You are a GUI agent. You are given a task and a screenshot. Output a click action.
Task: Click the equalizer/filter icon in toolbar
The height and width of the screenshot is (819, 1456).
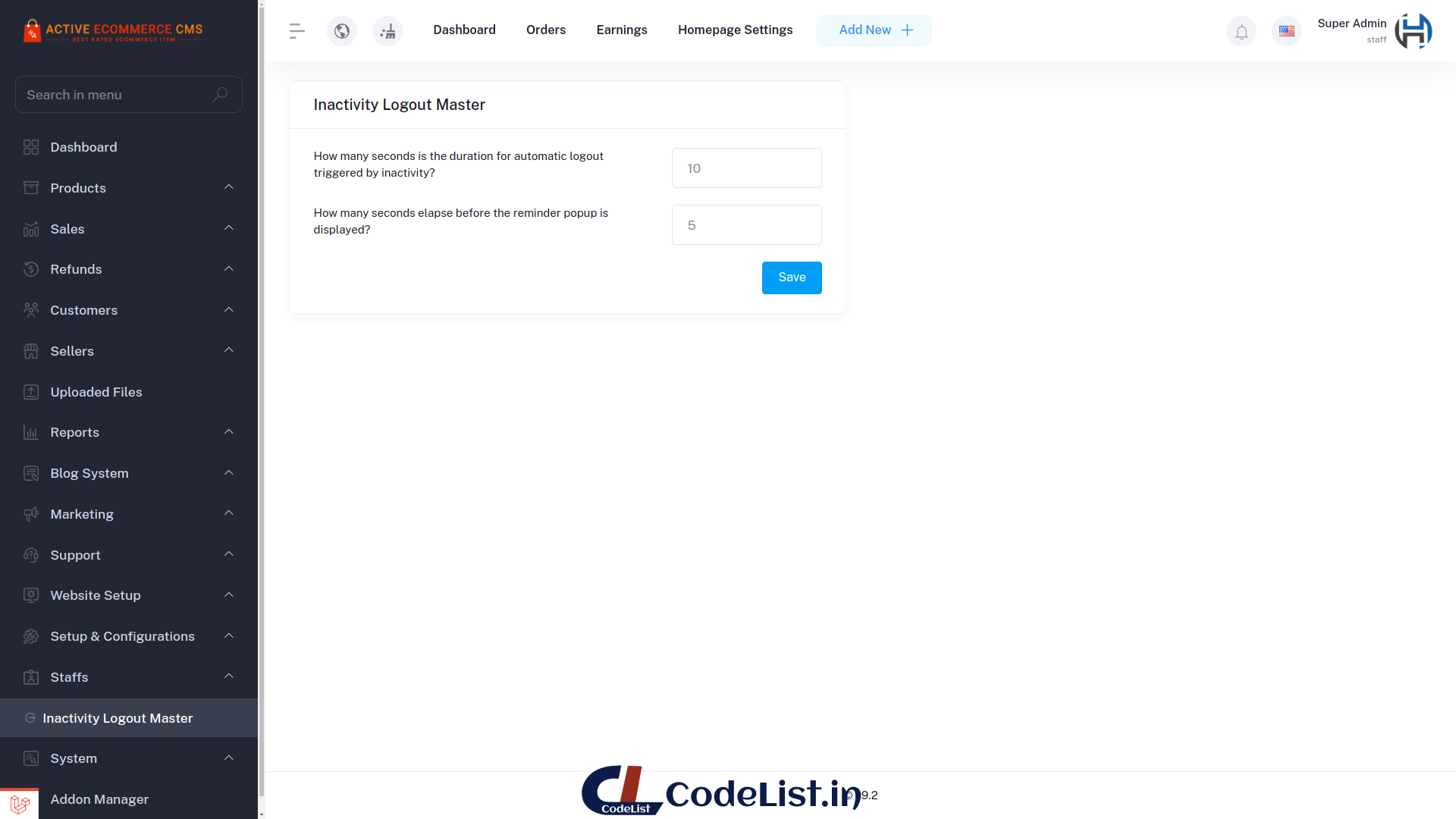pyautogui.click(x=296, y=30)
